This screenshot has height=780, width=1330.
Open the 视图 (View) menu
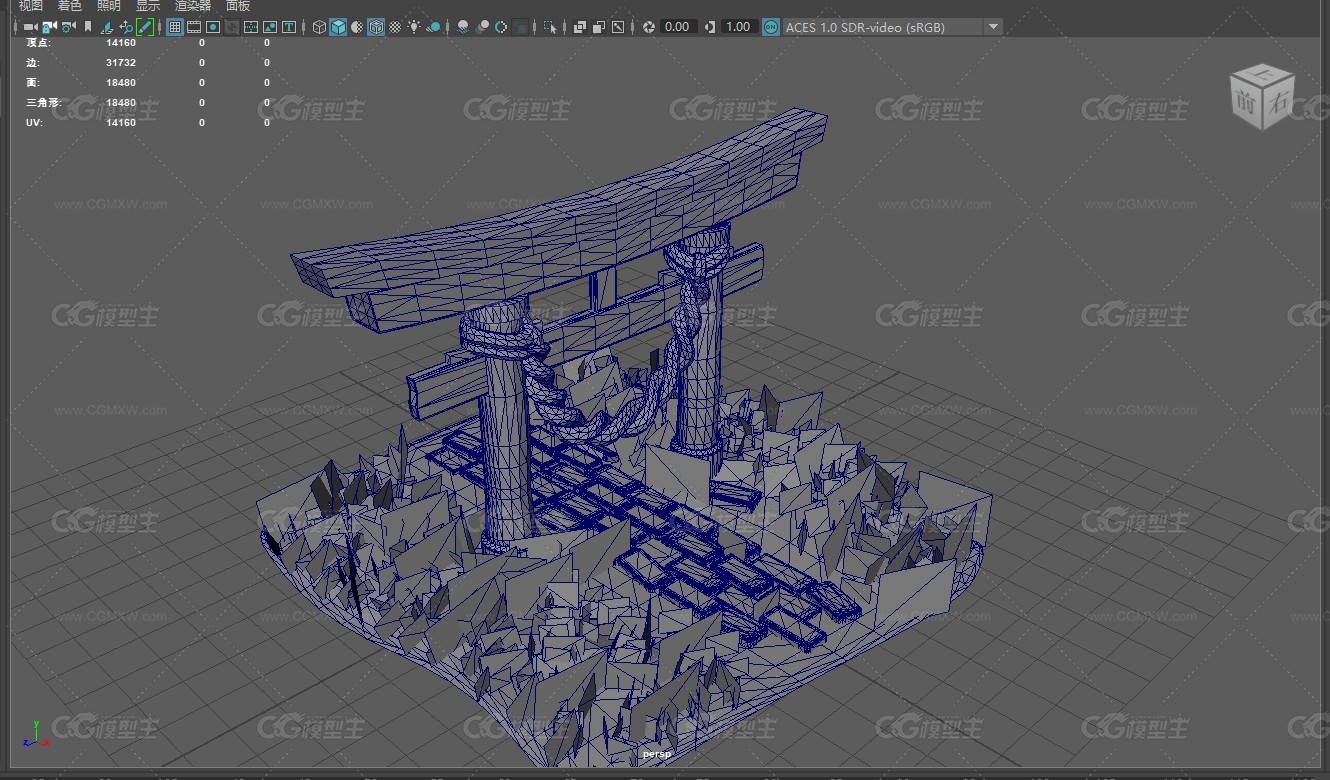coord(30,6)
